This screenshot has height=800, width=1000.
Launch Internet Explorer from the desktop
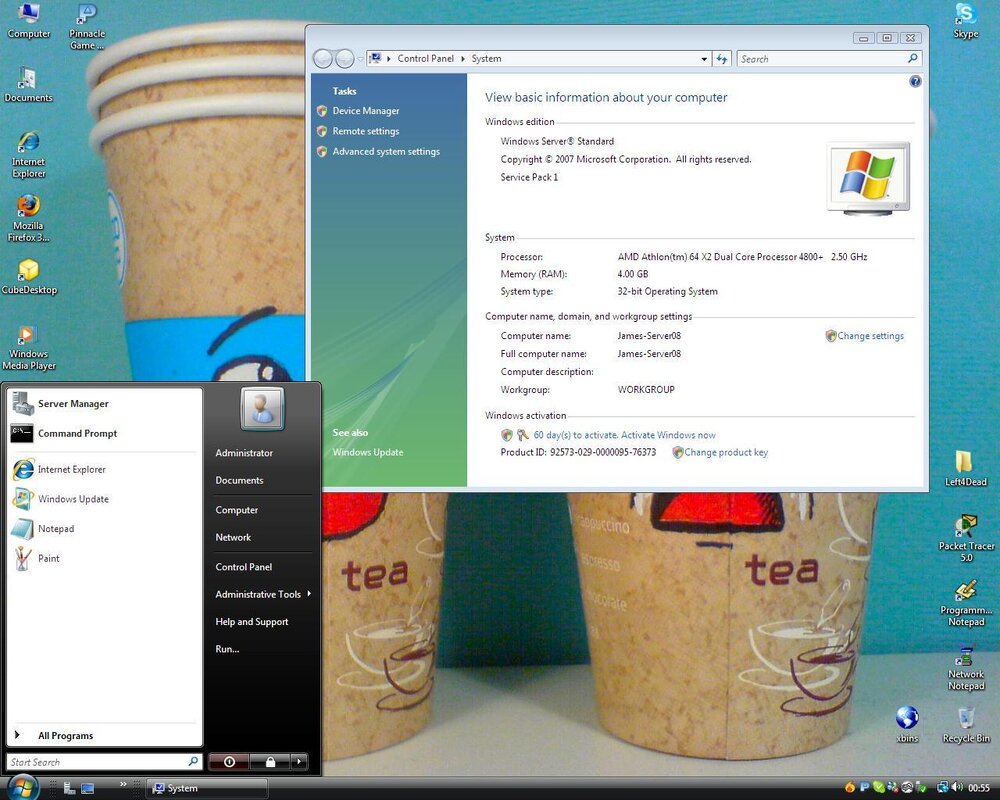[29, 154]
